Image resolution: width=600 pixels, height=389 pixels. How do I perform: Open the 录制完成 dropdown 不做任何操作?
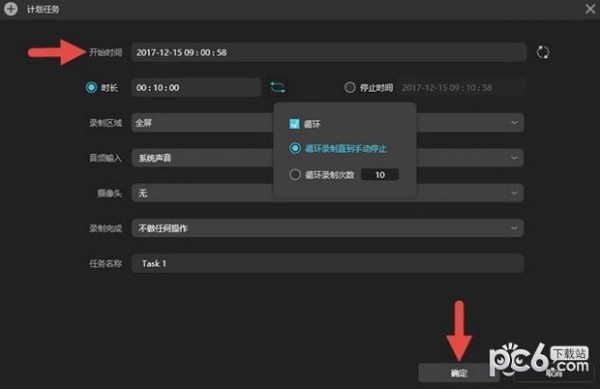point(328,228)
